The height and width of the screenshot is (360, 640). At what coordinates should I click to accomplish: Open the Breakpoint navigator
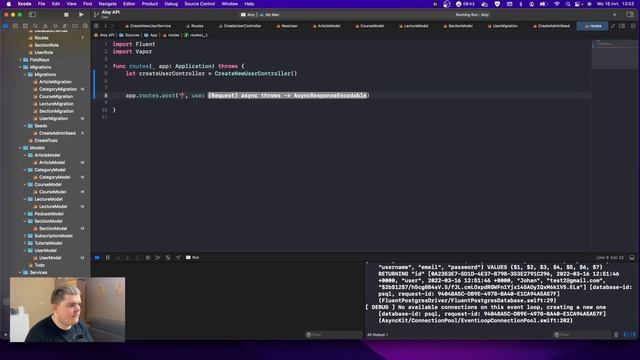75,26
